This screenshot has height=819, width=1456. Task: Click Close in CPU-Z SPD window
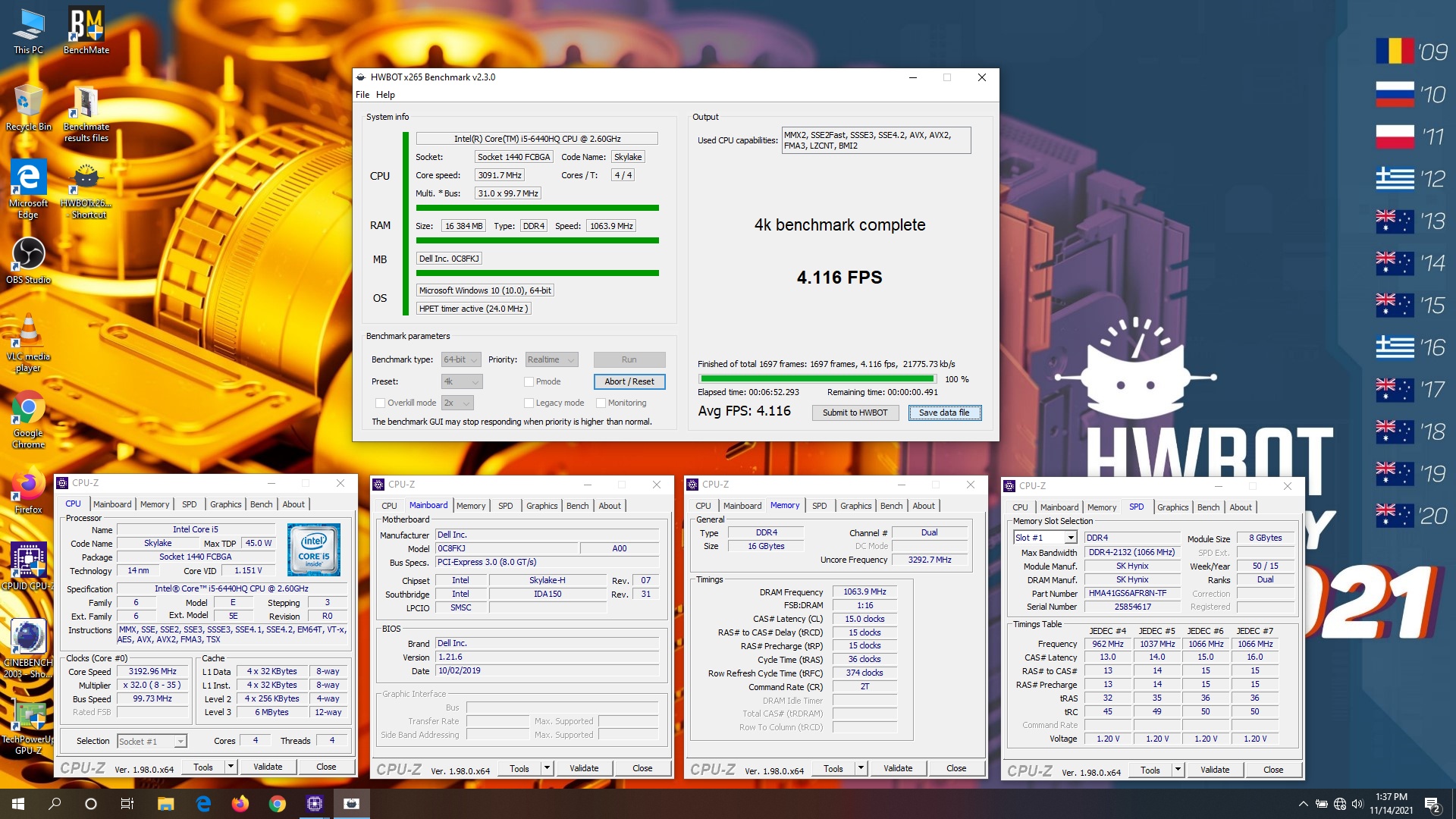click(1273, 770)
